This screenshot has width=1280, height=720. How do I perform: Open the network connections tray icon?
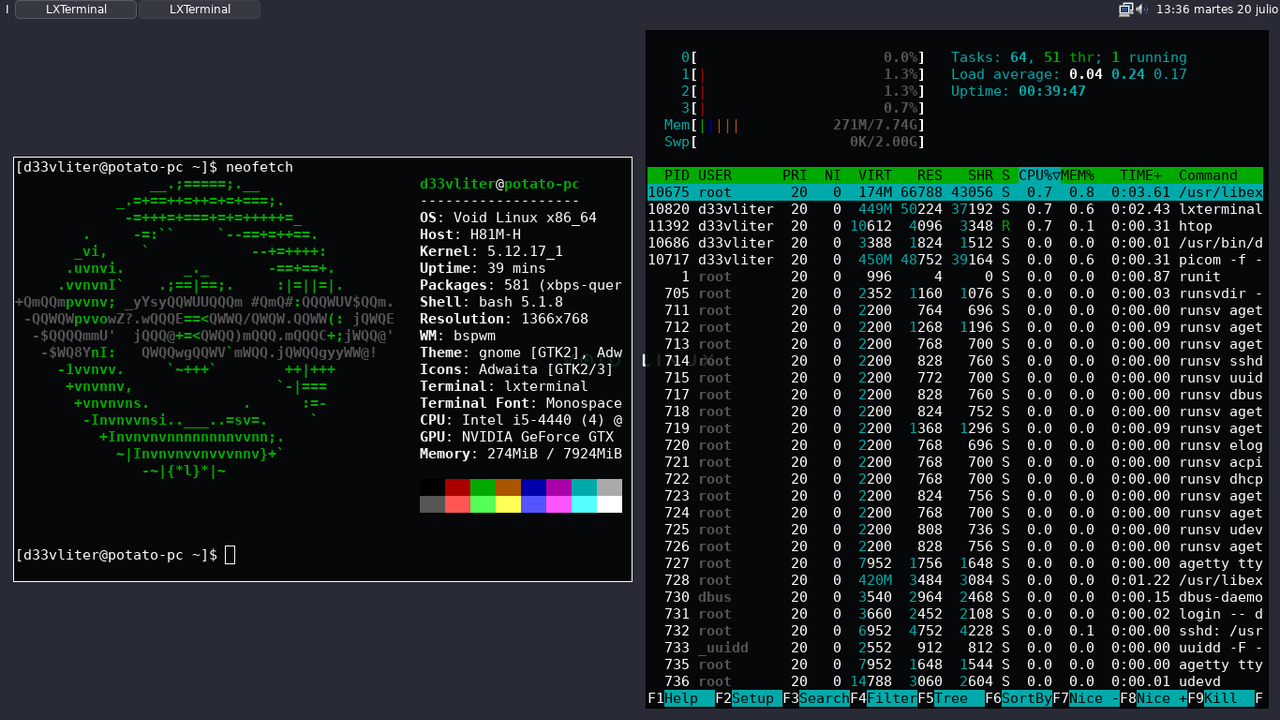(x=1125, y=9)
